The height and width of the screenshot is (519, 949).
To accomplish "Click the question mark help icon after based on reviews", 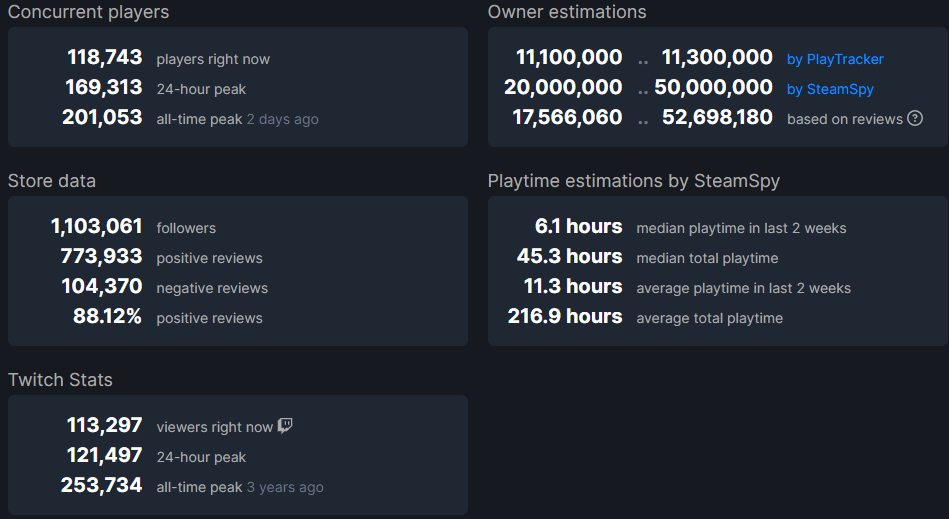I will pos(915,119).
